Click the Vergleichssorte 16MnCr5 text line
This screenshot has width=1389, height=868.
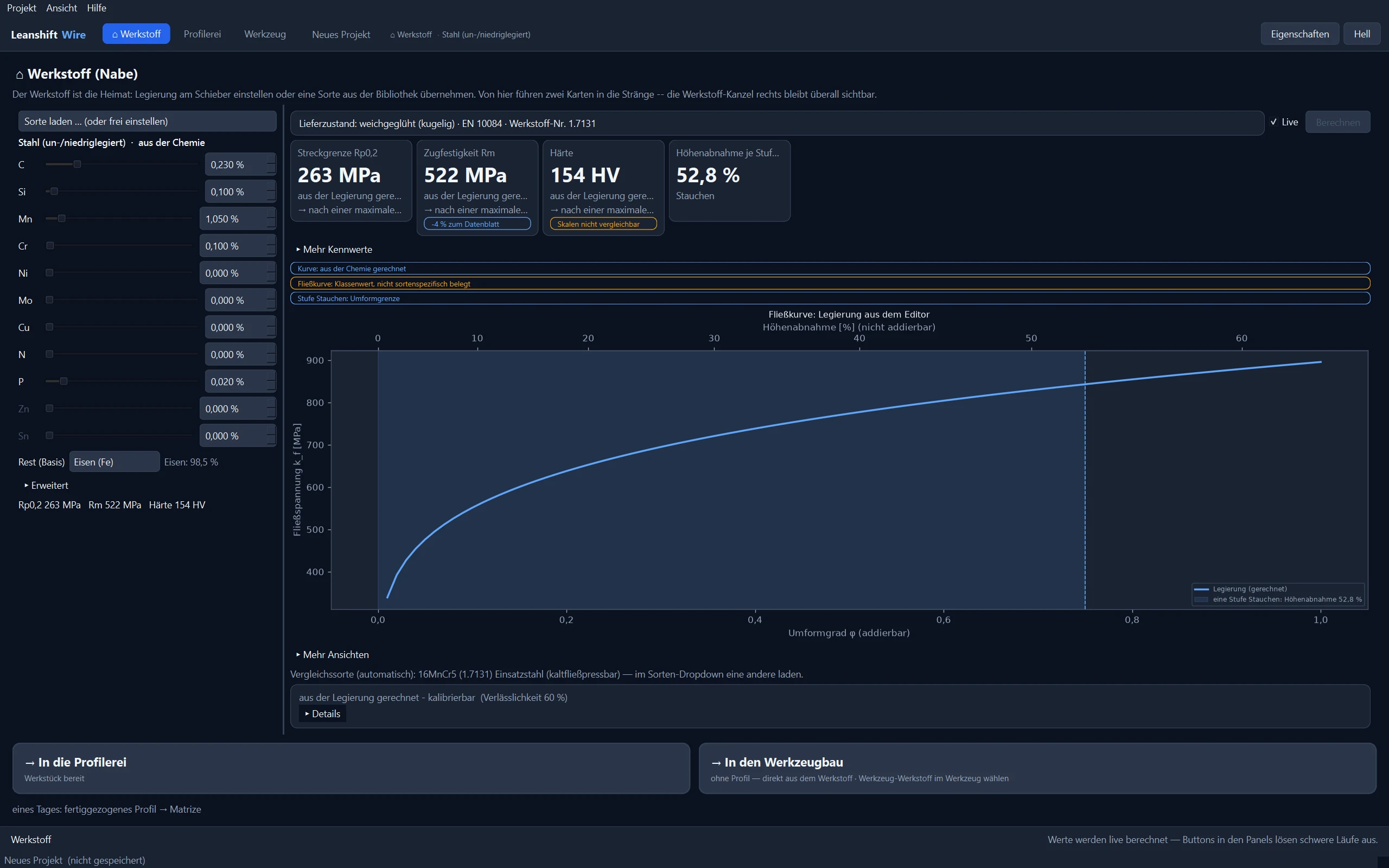(546, 674)
